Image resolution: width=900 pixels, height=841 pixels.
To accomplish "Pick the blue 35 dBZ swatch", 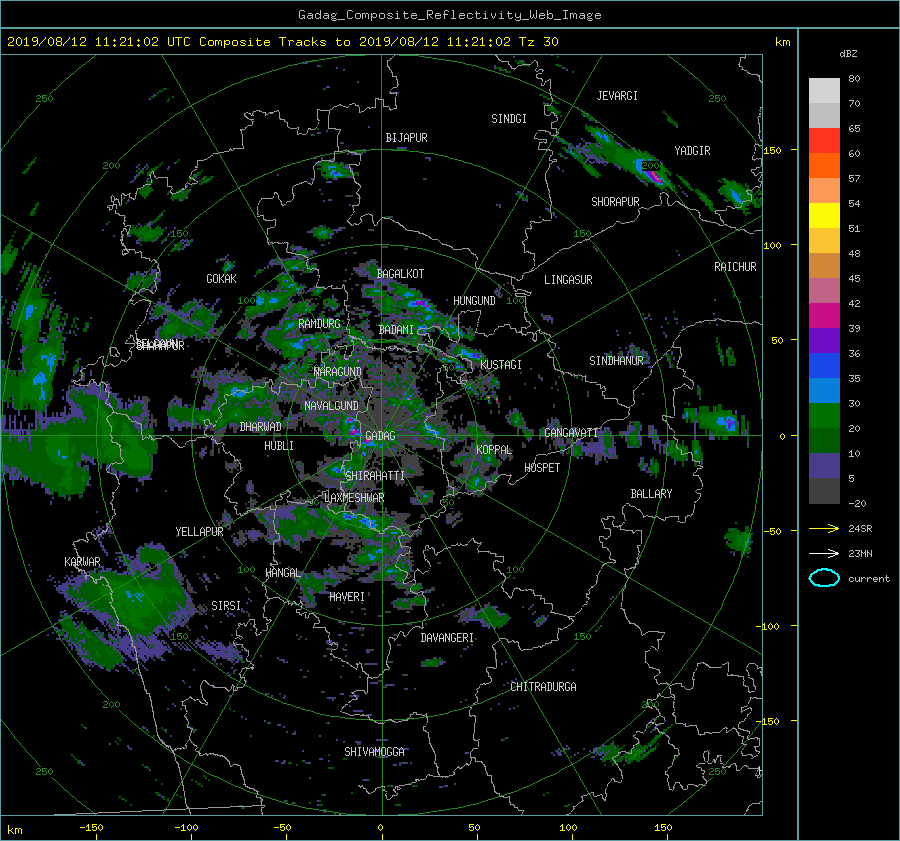I will (824, 366).
